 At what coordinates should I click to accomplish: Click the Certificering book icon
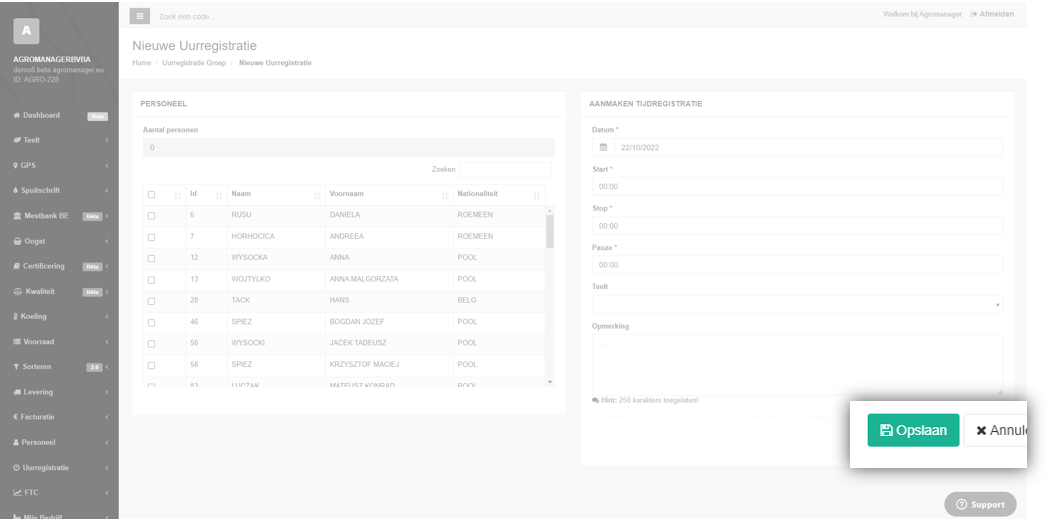(x=17, y=266)
